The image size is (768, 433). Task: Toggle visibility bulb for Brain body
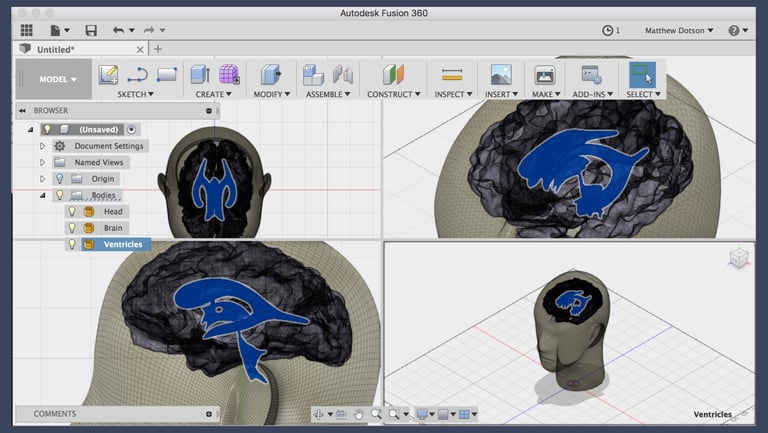pos(72,228)
